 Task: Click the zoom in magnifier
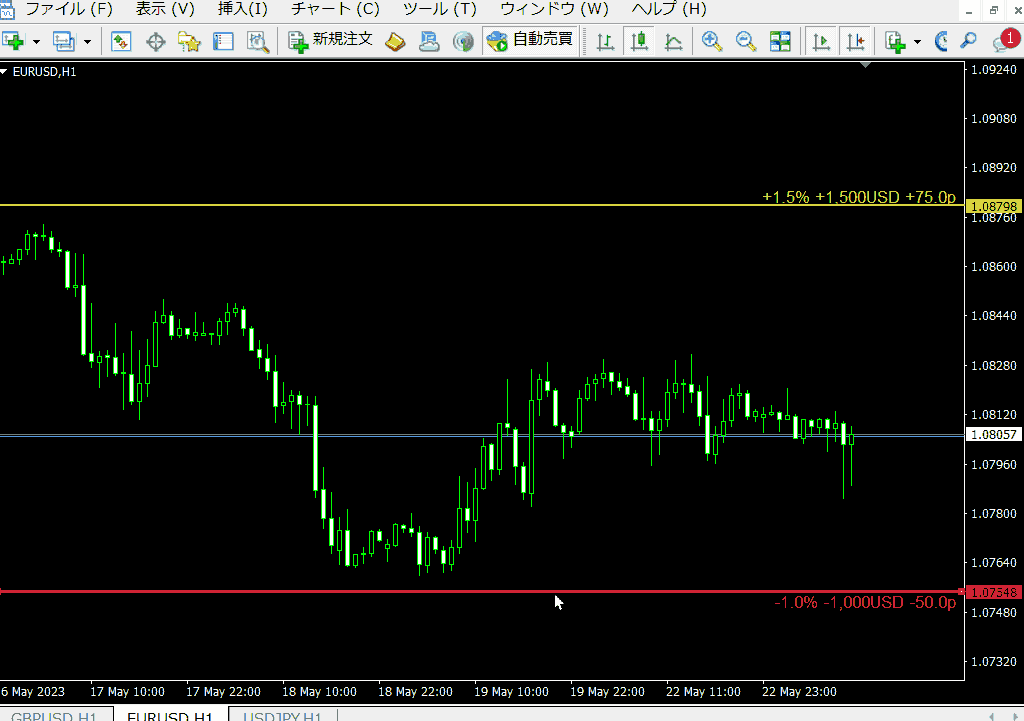pos(711,41)
